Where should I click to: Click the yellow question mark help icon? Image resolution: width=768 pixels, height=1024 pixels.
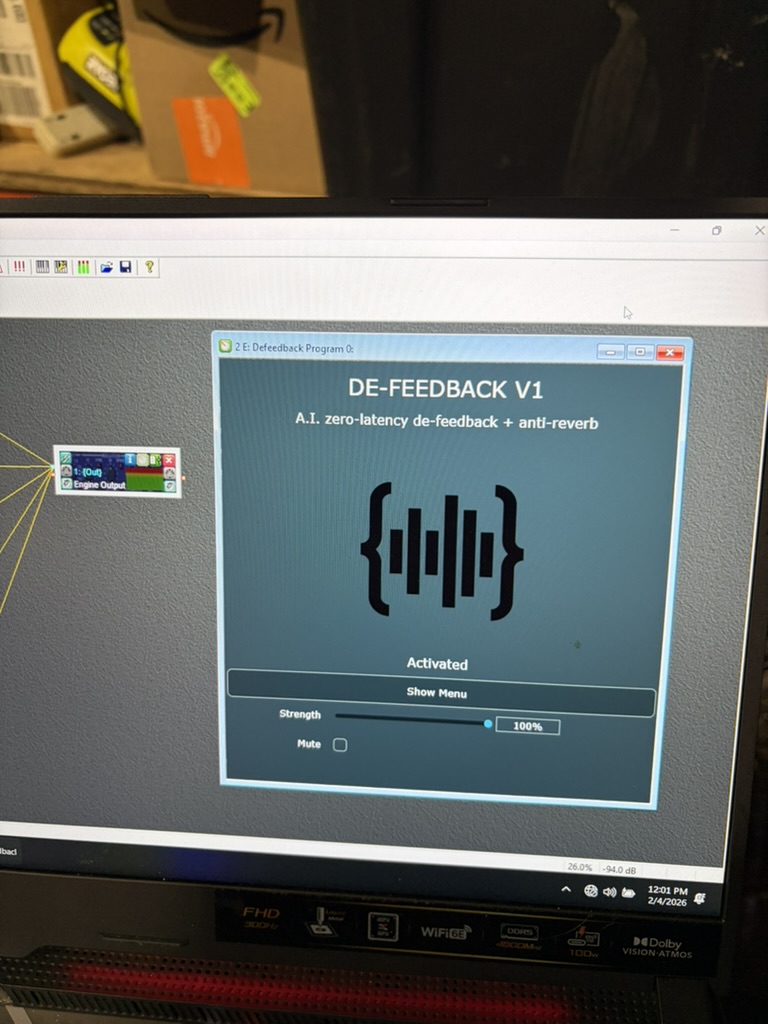pyautogui.click(x=149, y=266)
